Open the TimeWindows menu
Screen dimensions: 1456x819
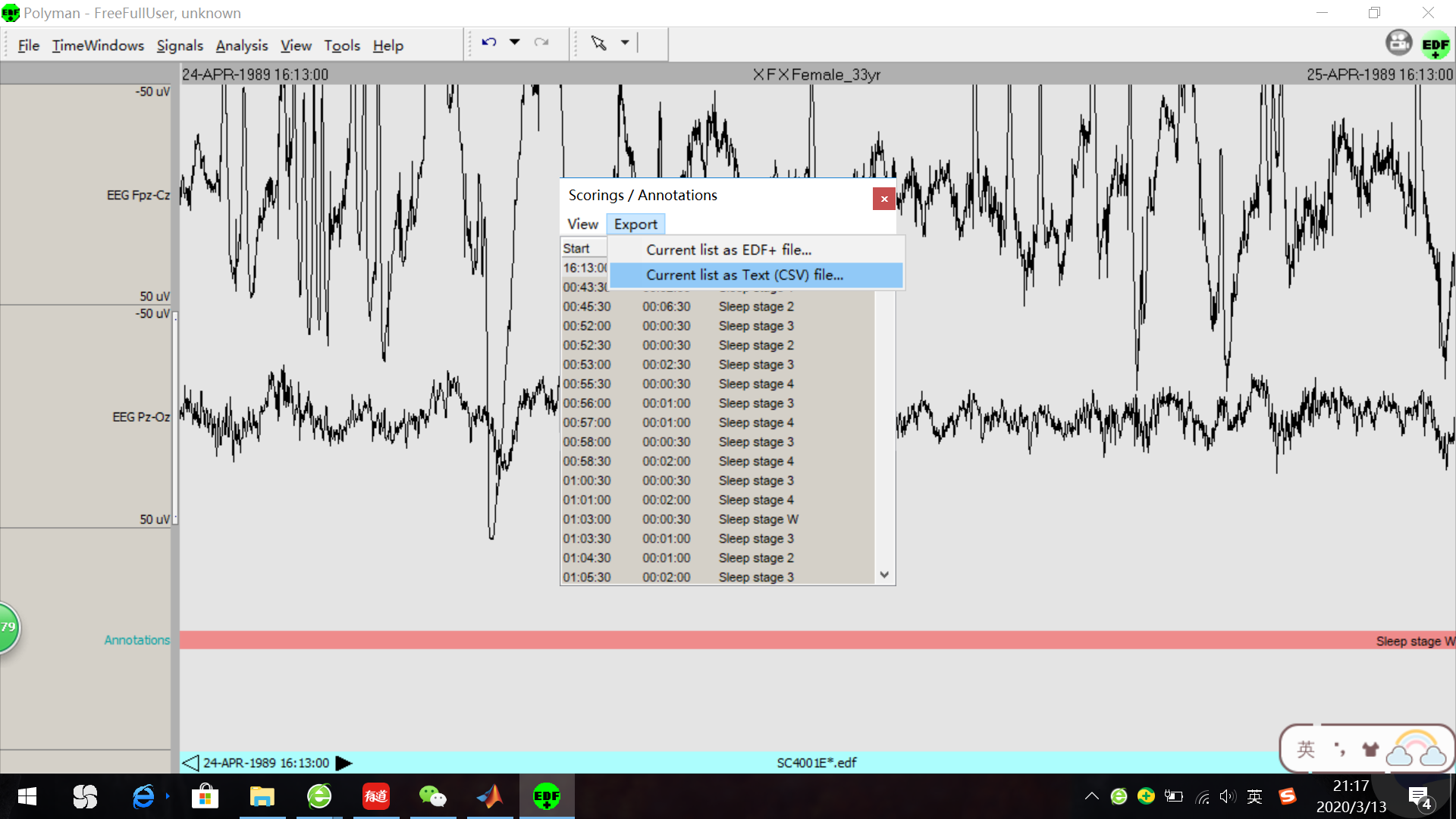click(x=98, y=45)
